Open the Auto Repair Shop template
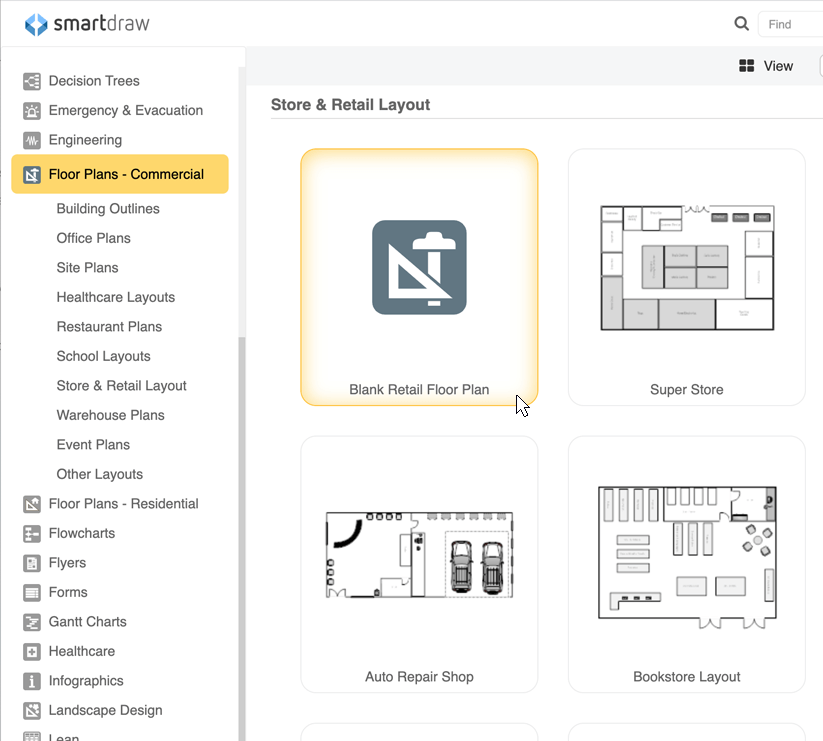The height and width of the screenshot is (741, 823). (419, 564)
